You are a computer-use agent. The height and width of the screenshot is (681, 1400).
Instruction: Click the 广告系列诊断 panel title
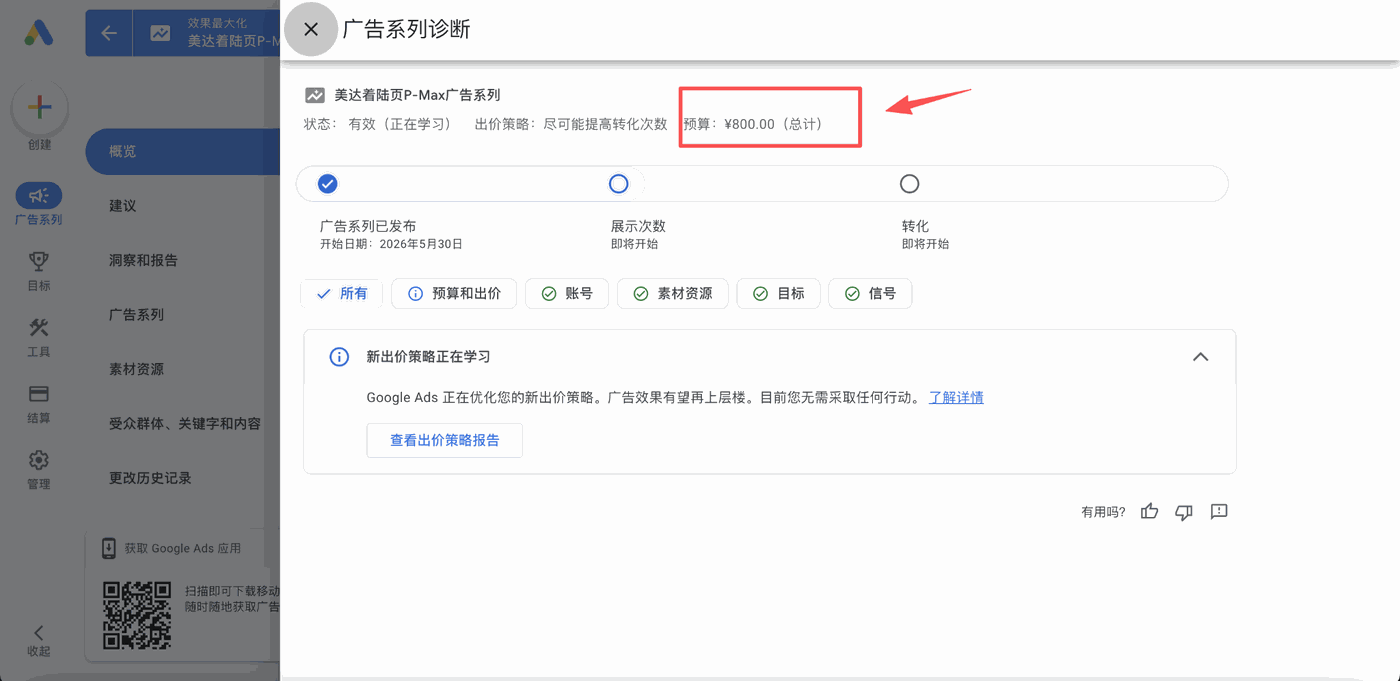coord(406,29)
